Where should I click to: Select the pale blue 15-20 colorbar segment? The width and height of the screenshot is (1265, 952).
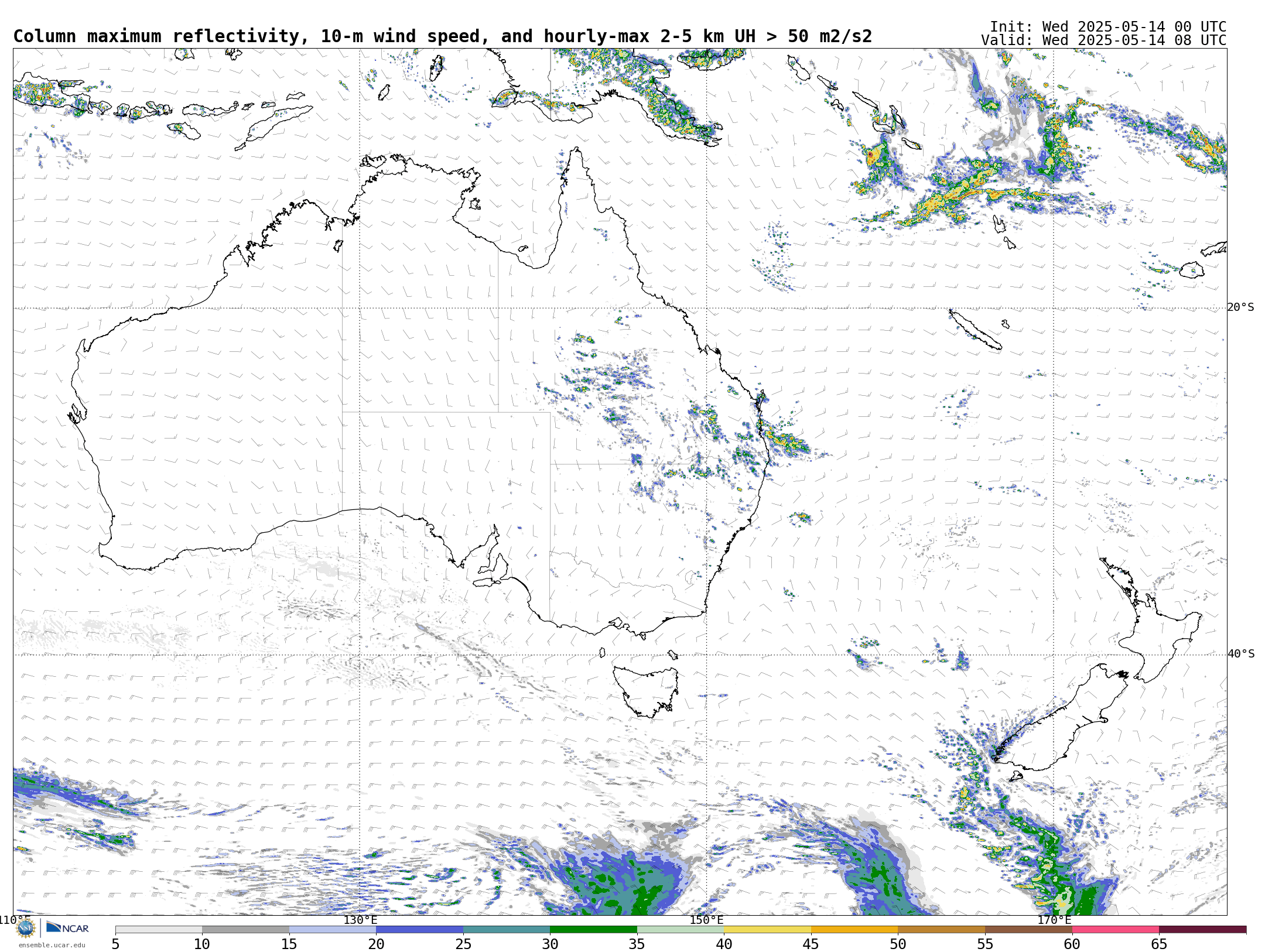point(333,930)
